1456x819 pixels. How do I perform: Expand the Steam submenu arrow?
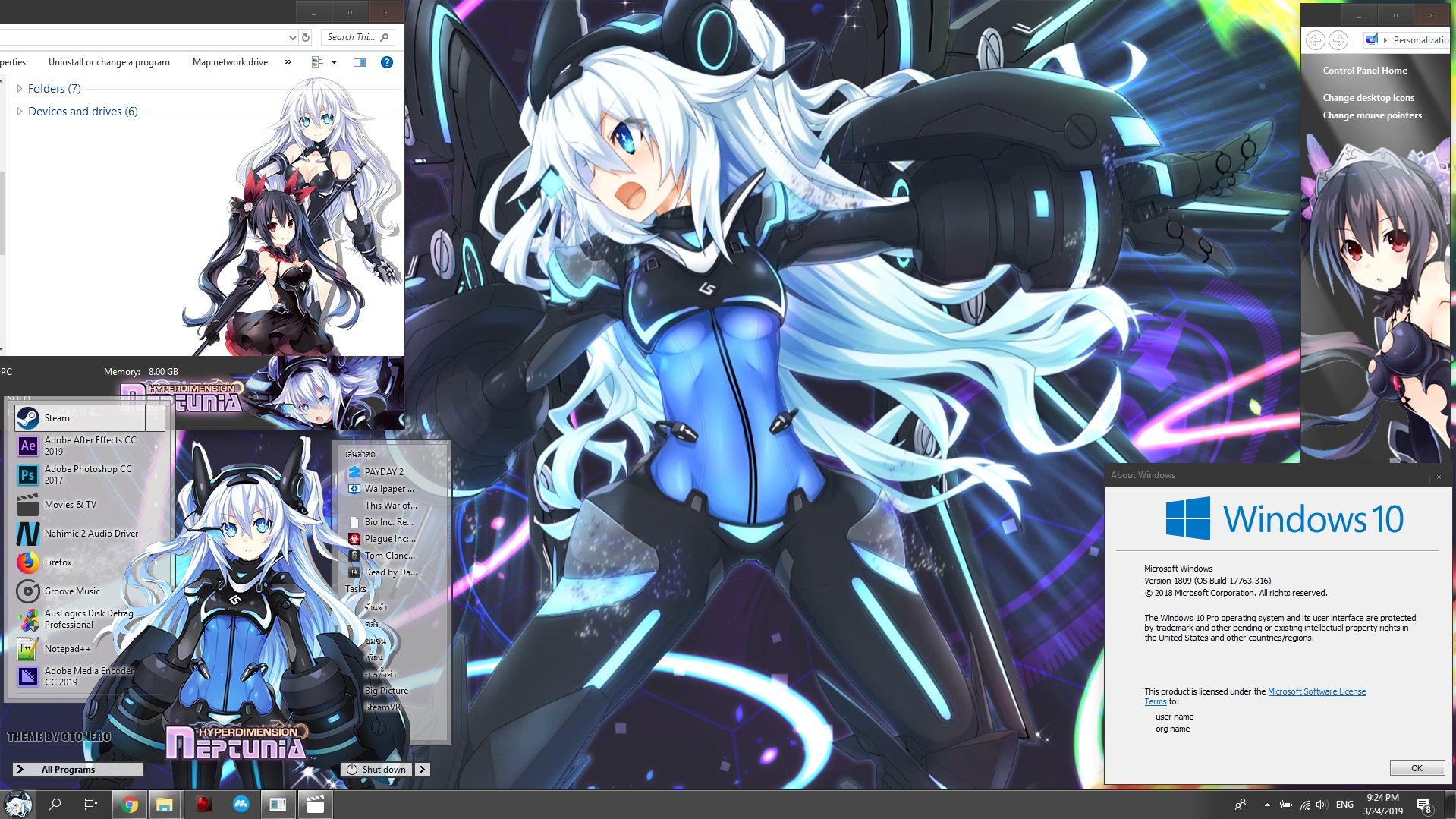point(156,418)
